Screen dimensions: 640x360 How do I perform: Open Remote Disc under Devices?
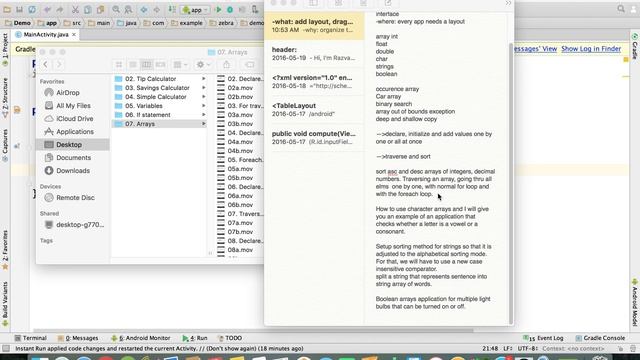tap(75, 198)
